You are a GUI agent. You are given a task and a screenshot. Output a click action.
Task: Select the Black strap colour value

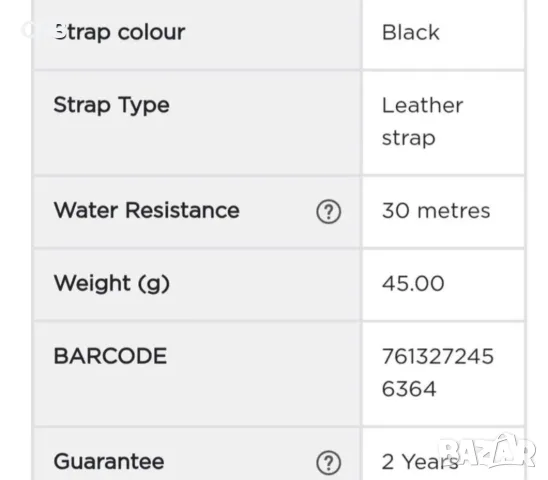click(x=411, y=33)
